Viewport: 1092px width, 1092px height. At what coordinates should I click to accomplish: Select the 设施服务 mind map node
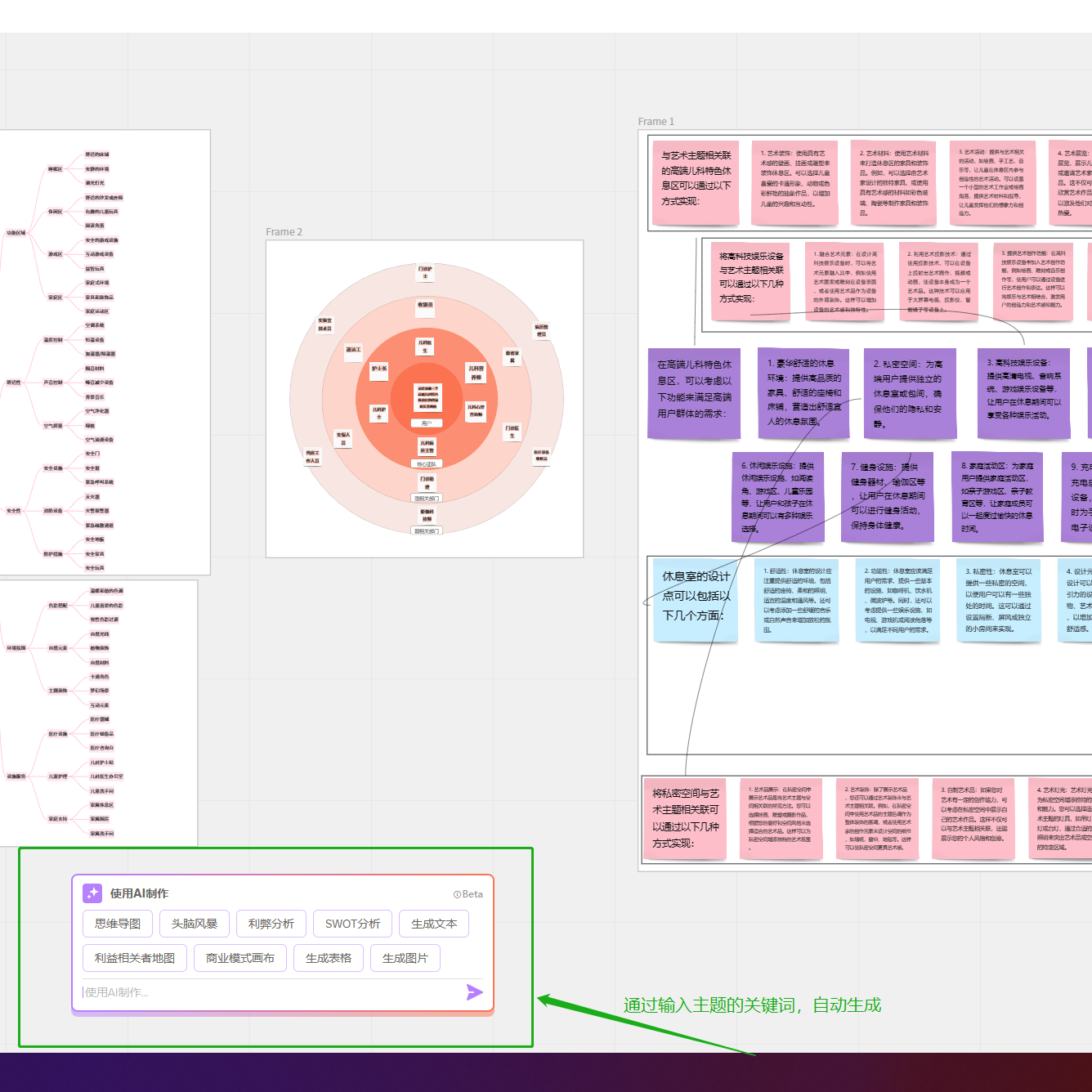coord(16,776)
